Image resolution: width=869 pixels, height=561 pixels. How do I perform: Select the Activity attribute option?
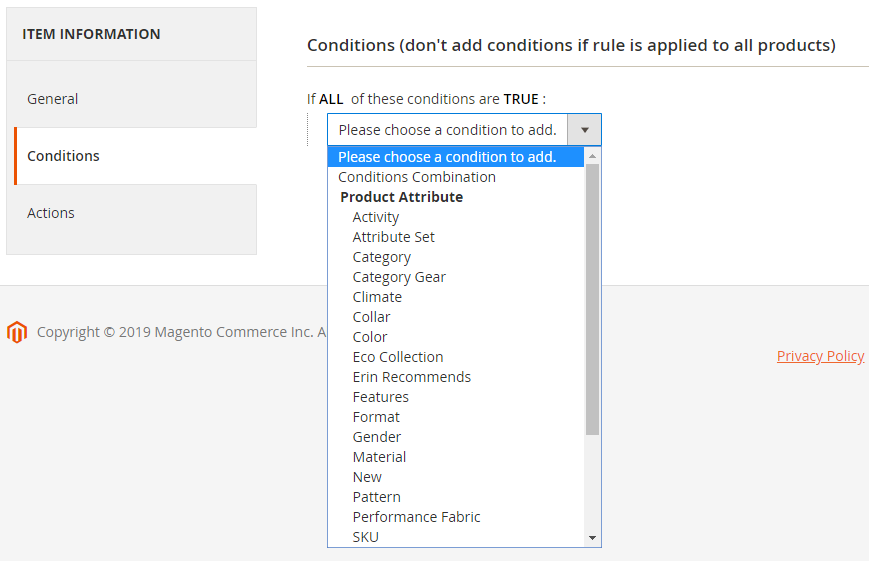click(376, 217)
